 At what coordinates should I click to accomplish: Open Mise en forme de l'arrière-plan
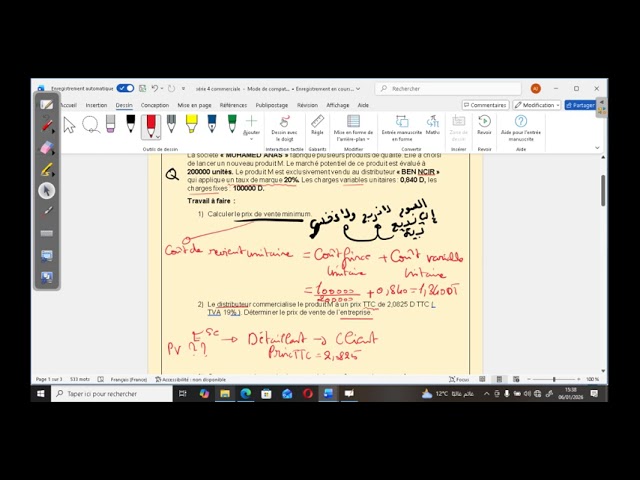[353, 128]
